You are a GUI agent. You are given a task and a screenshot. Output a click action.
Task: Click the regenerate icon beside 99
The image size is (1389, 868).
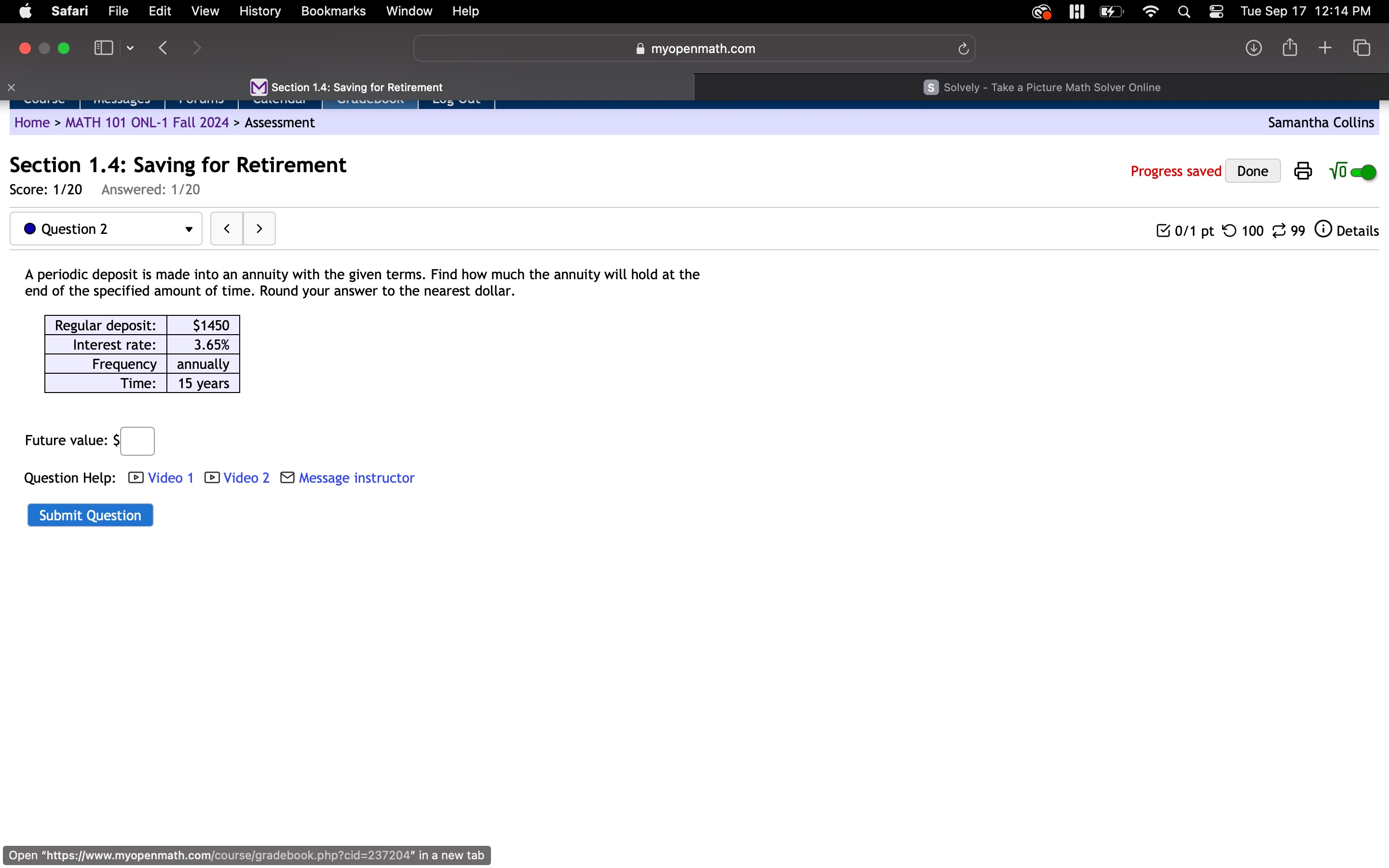coord(1280,230)
